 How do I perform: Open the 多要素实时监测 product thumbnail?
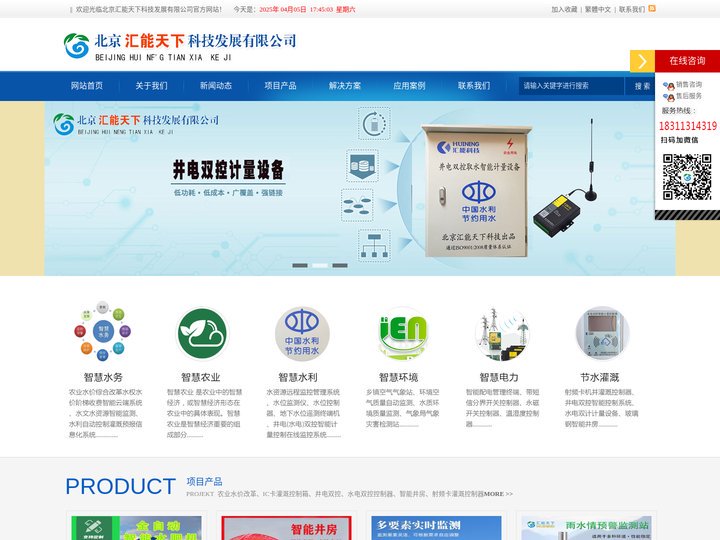436,528
